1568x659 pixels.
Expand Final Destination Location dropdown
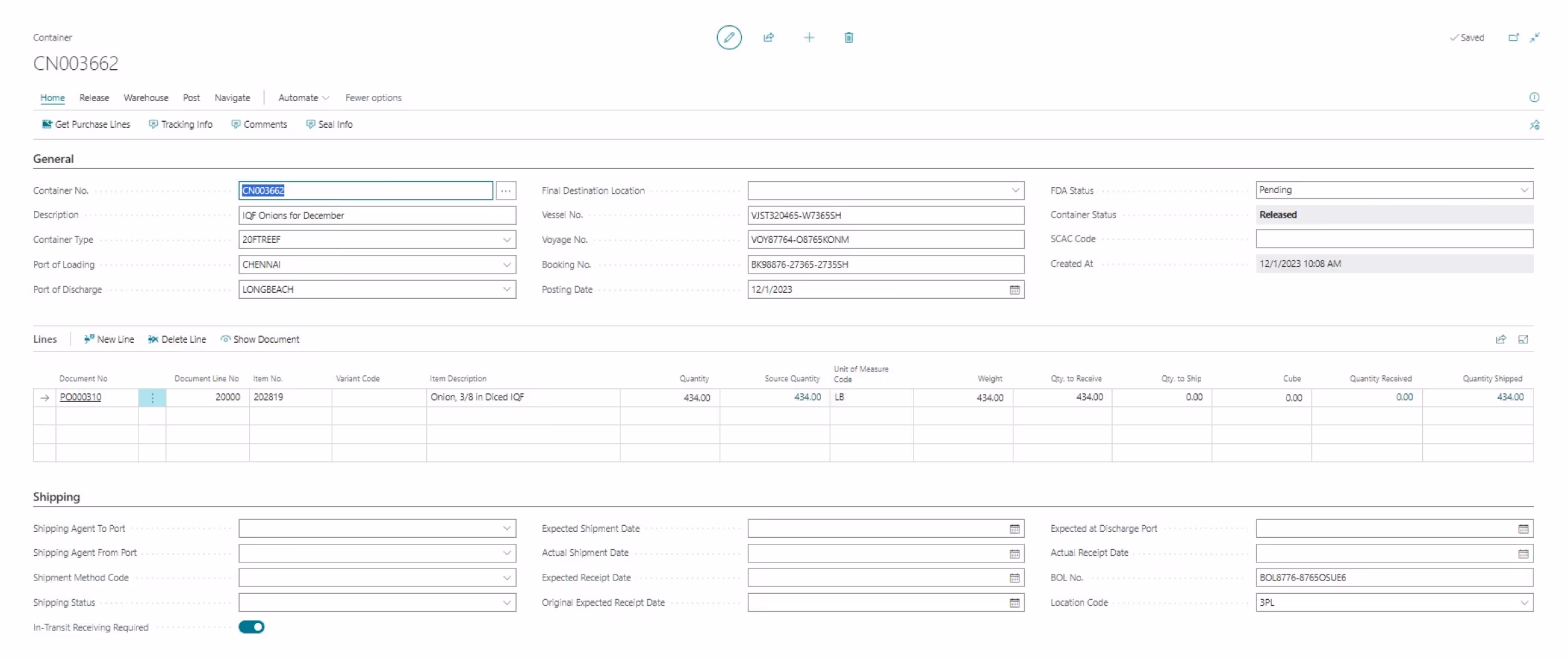point(1015,190)
